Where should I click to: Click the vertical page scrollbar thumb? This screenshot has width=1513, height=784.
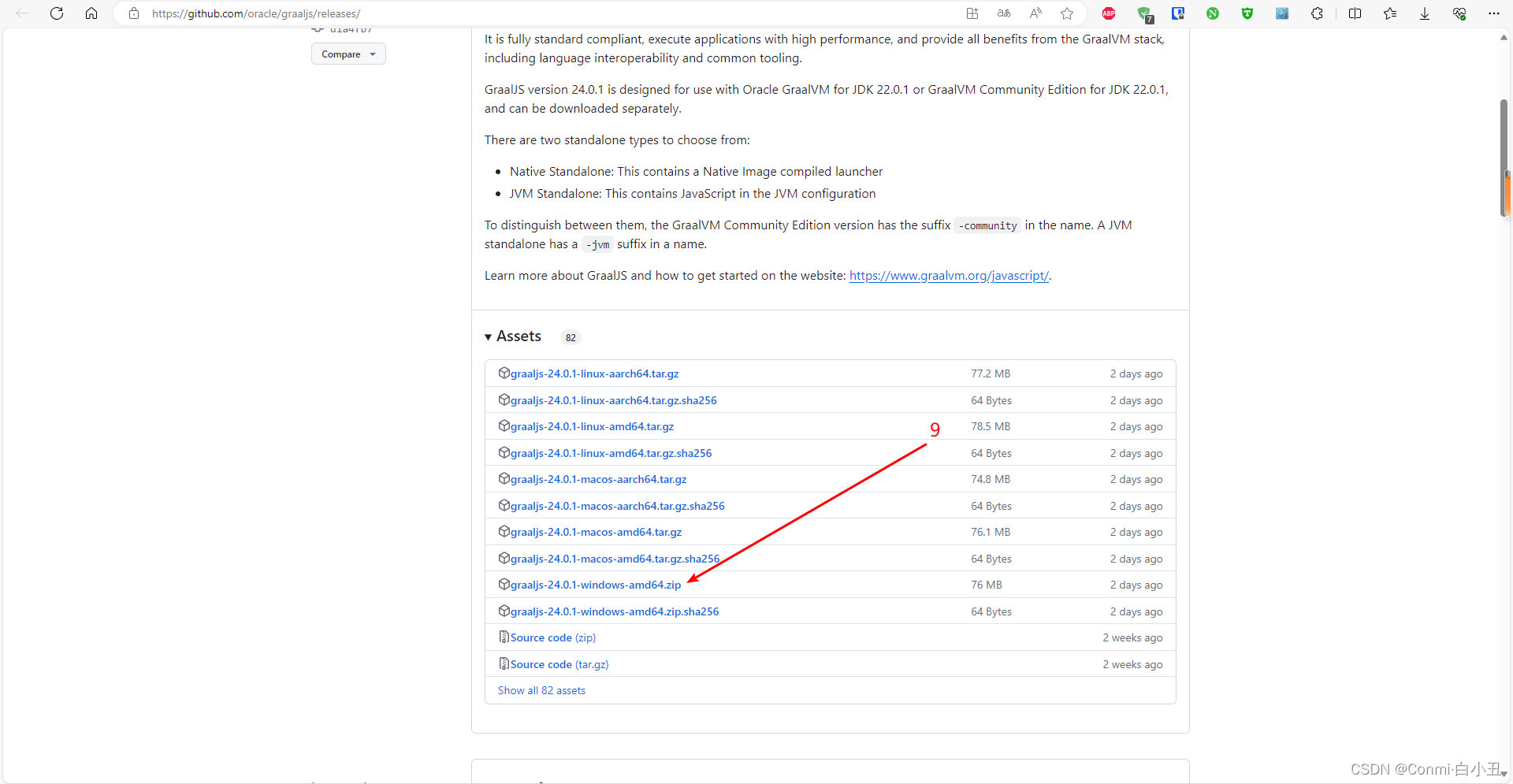[1504, 158]
